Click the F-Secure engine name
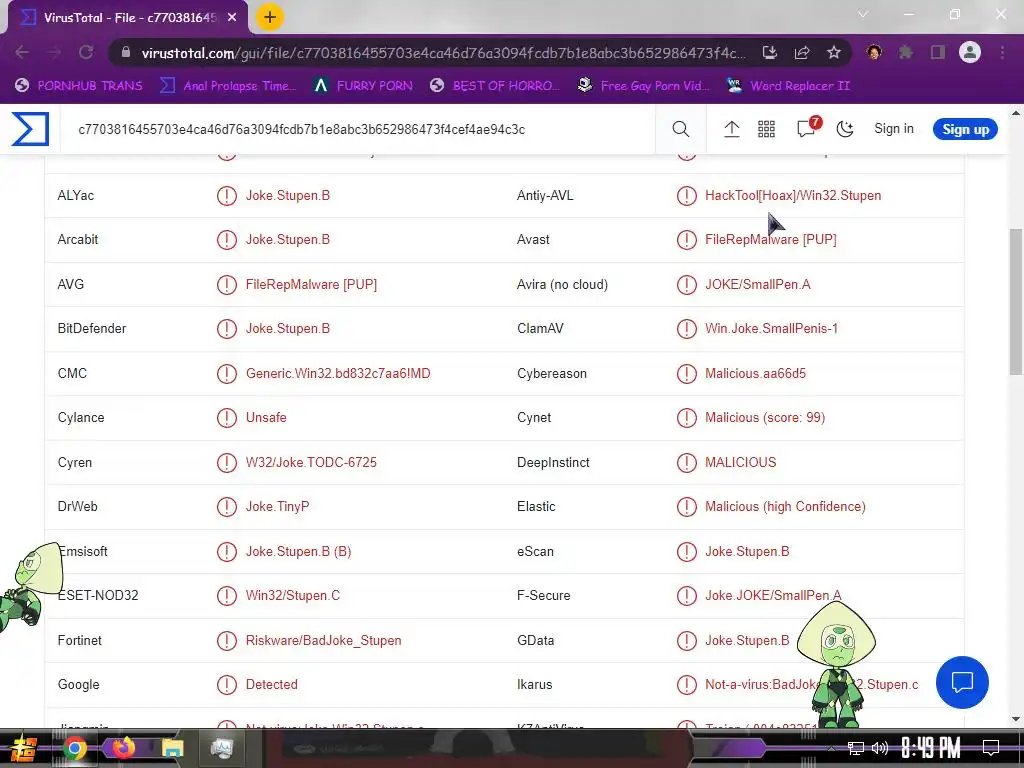Image resolution: width=1024 pixels, height=768 pixels. [543, 596]
